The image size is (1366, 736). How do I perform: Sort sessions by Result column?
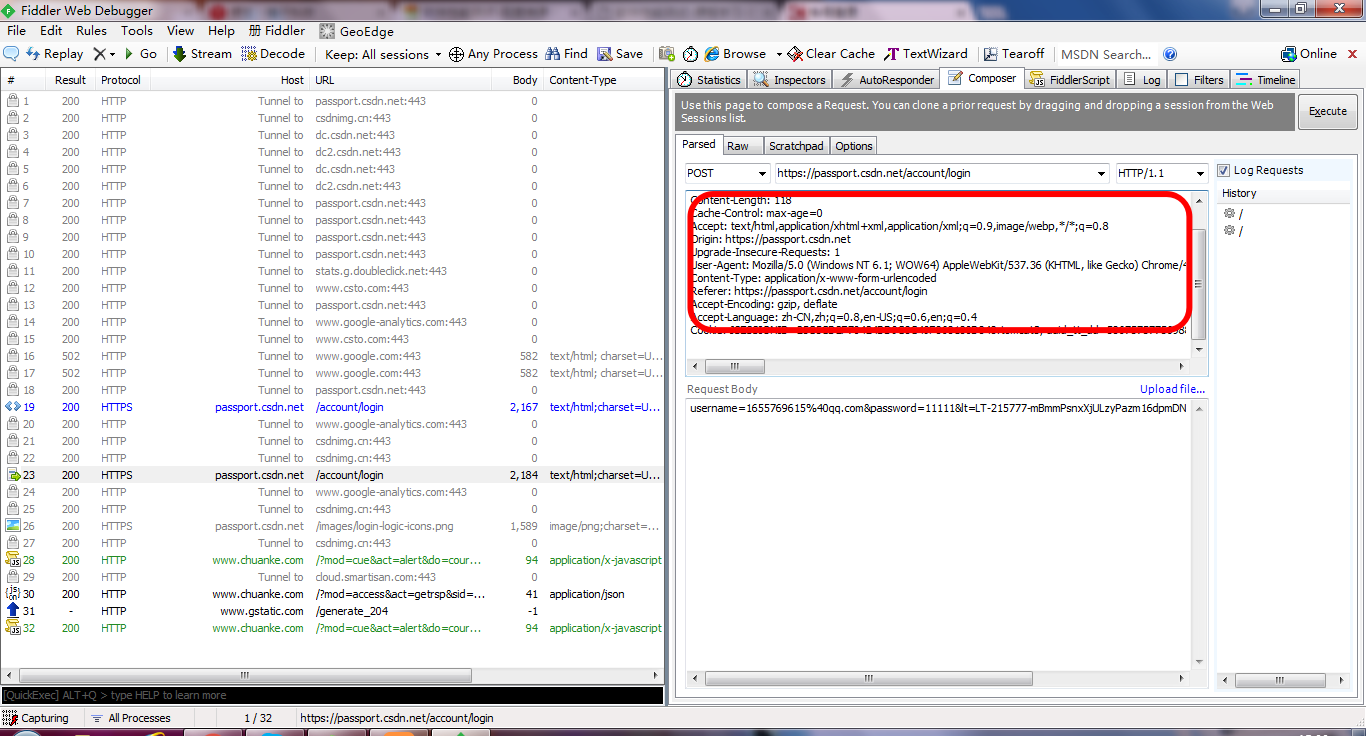(x=70, y=80)
